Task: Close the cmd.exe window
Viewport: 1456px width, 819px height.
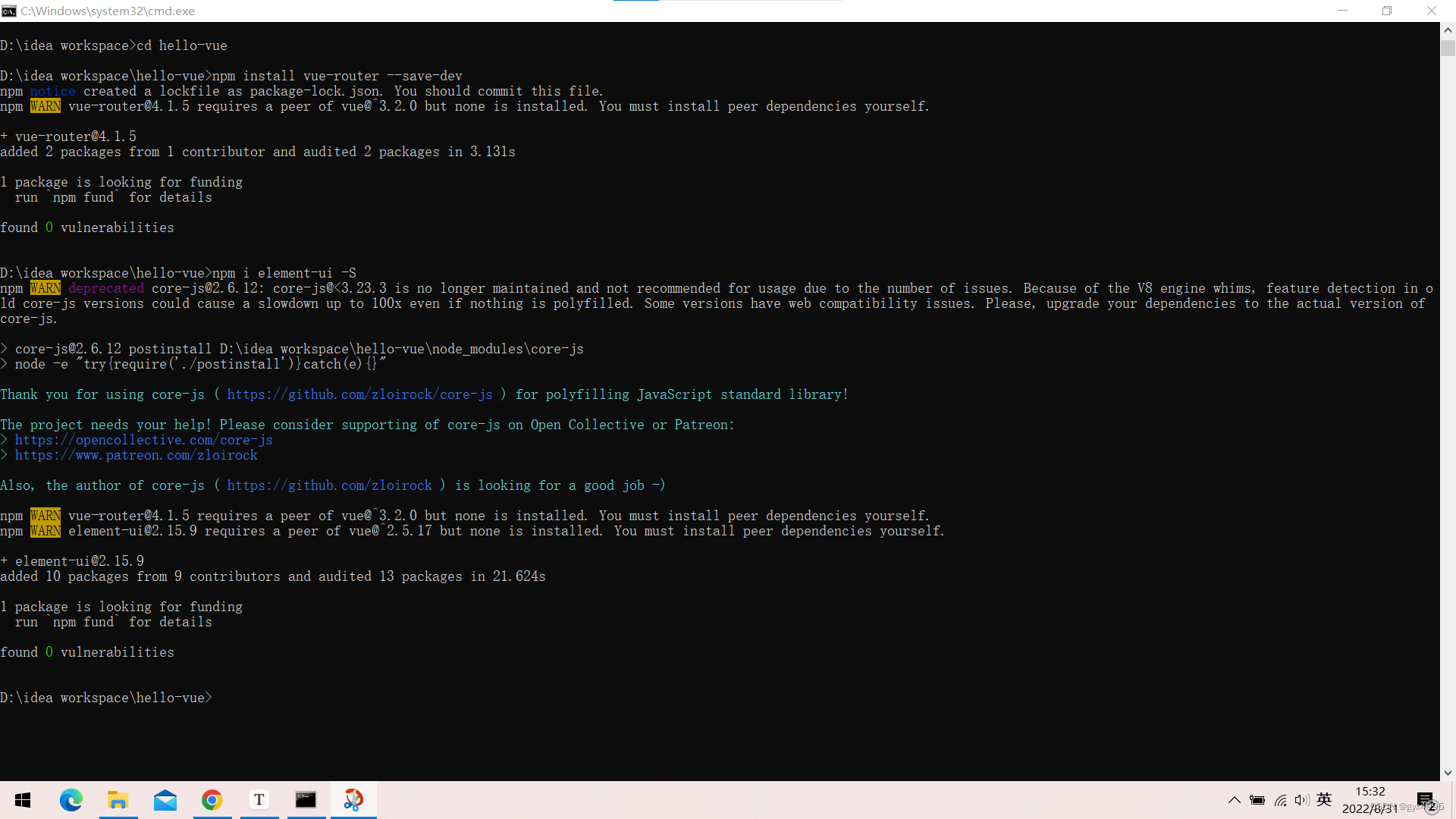Action: [1432, 11]
